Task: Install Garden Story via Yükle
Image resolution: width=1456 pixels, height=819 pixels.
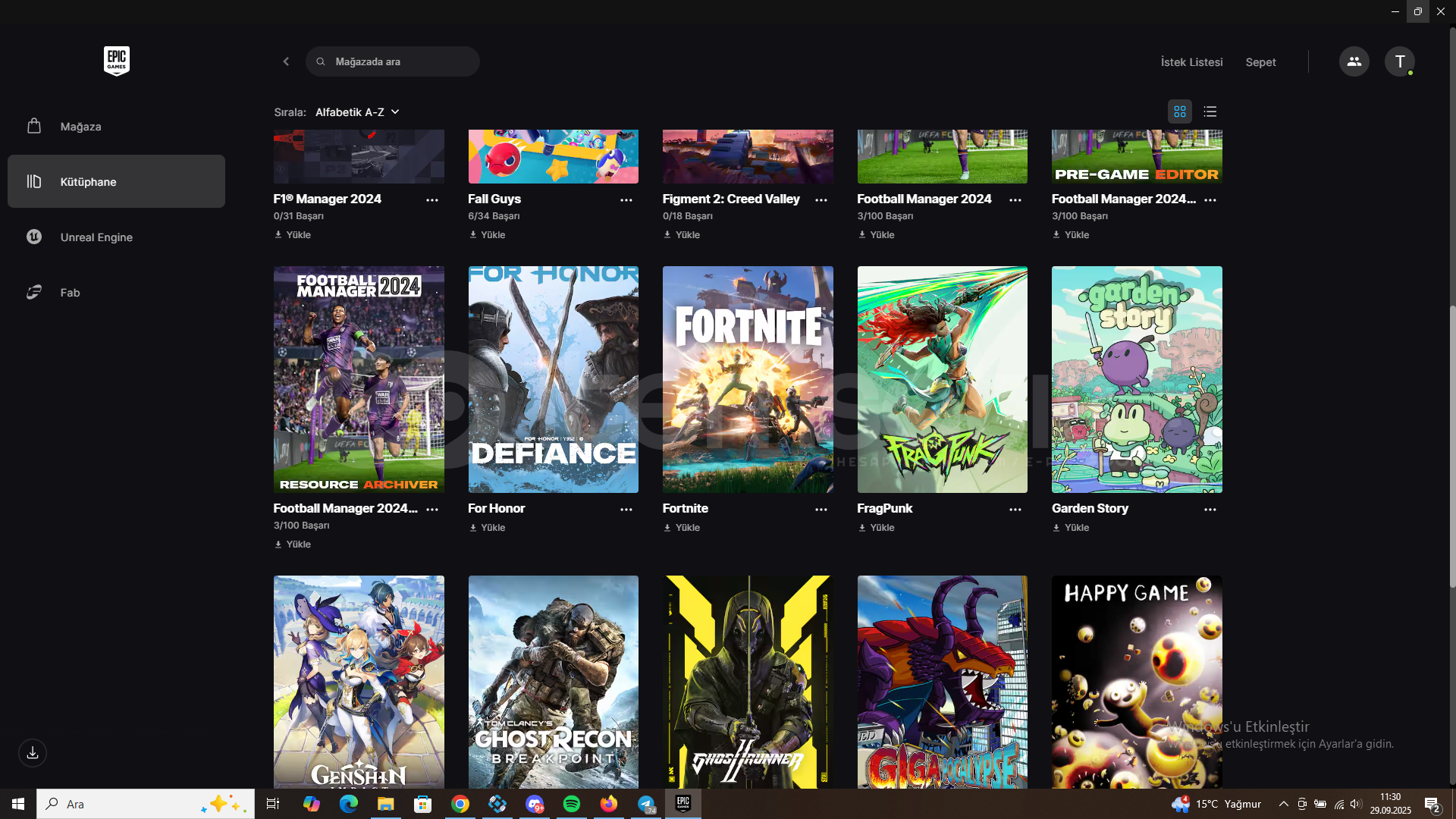Action: (x=1071, y=528)
